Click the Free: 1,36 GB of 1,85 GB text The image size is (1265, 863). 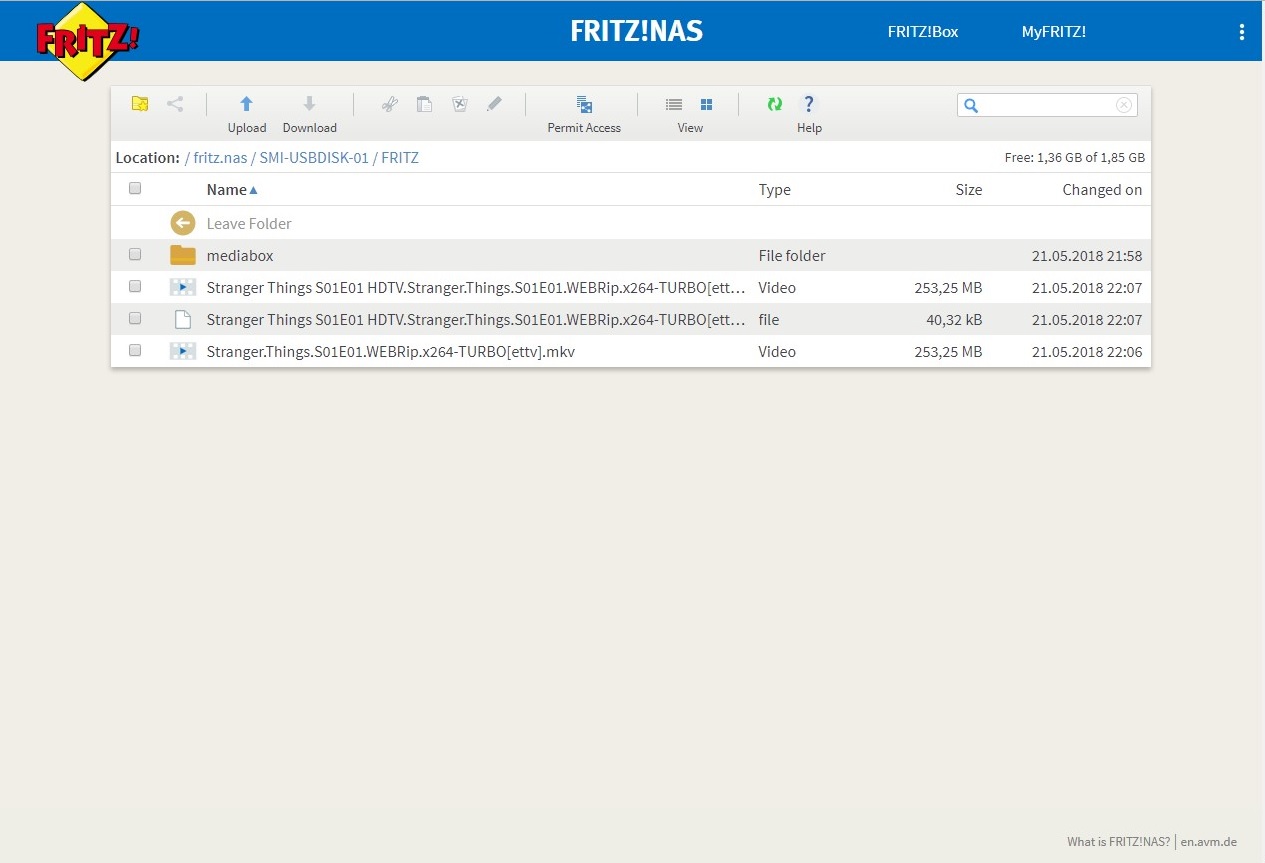click(1075, 158)
